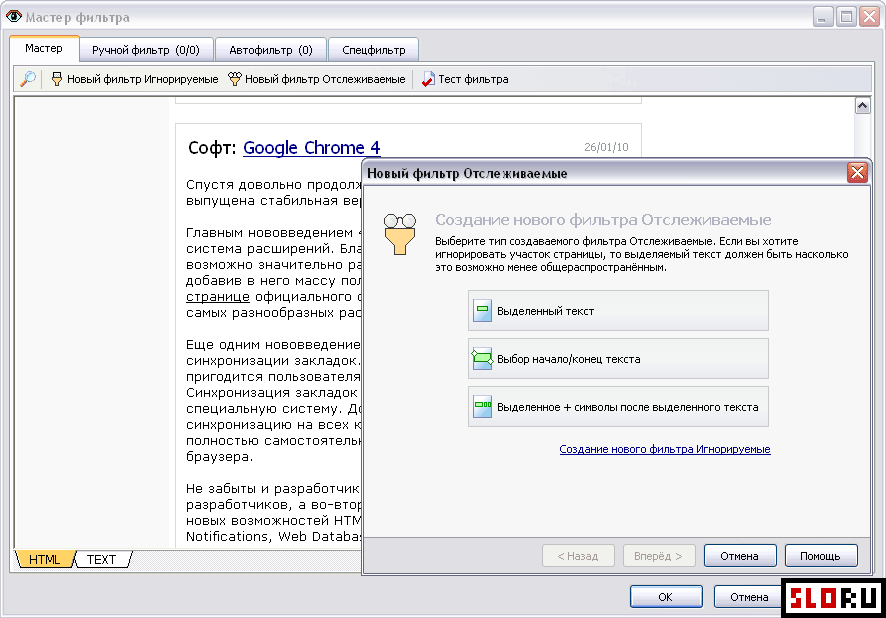Click the Вперёд button in the wizard
The width and height of the screenshot is (886, 618).
coord(658,556)
